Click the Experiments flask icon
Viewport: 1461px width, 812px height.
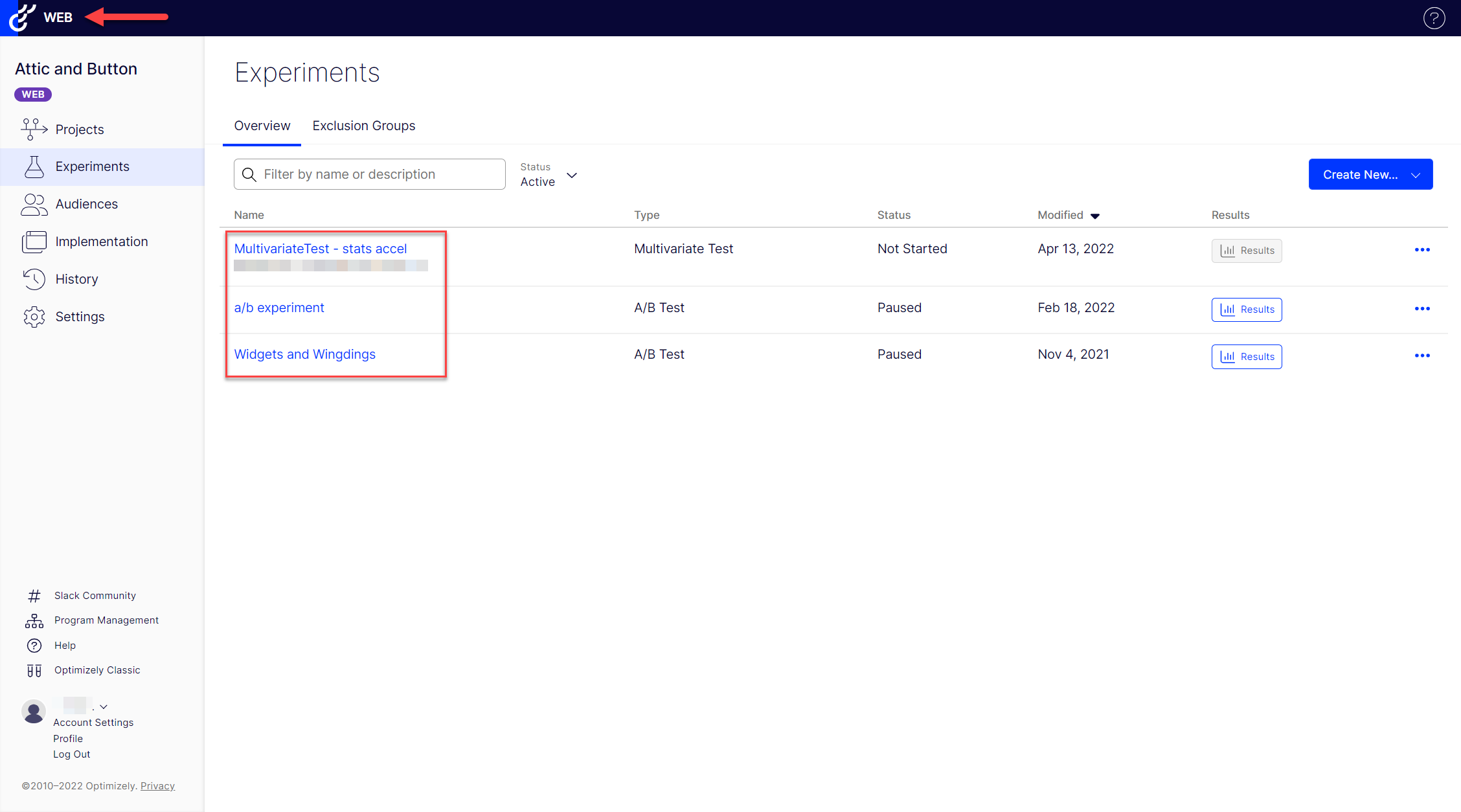34,166
